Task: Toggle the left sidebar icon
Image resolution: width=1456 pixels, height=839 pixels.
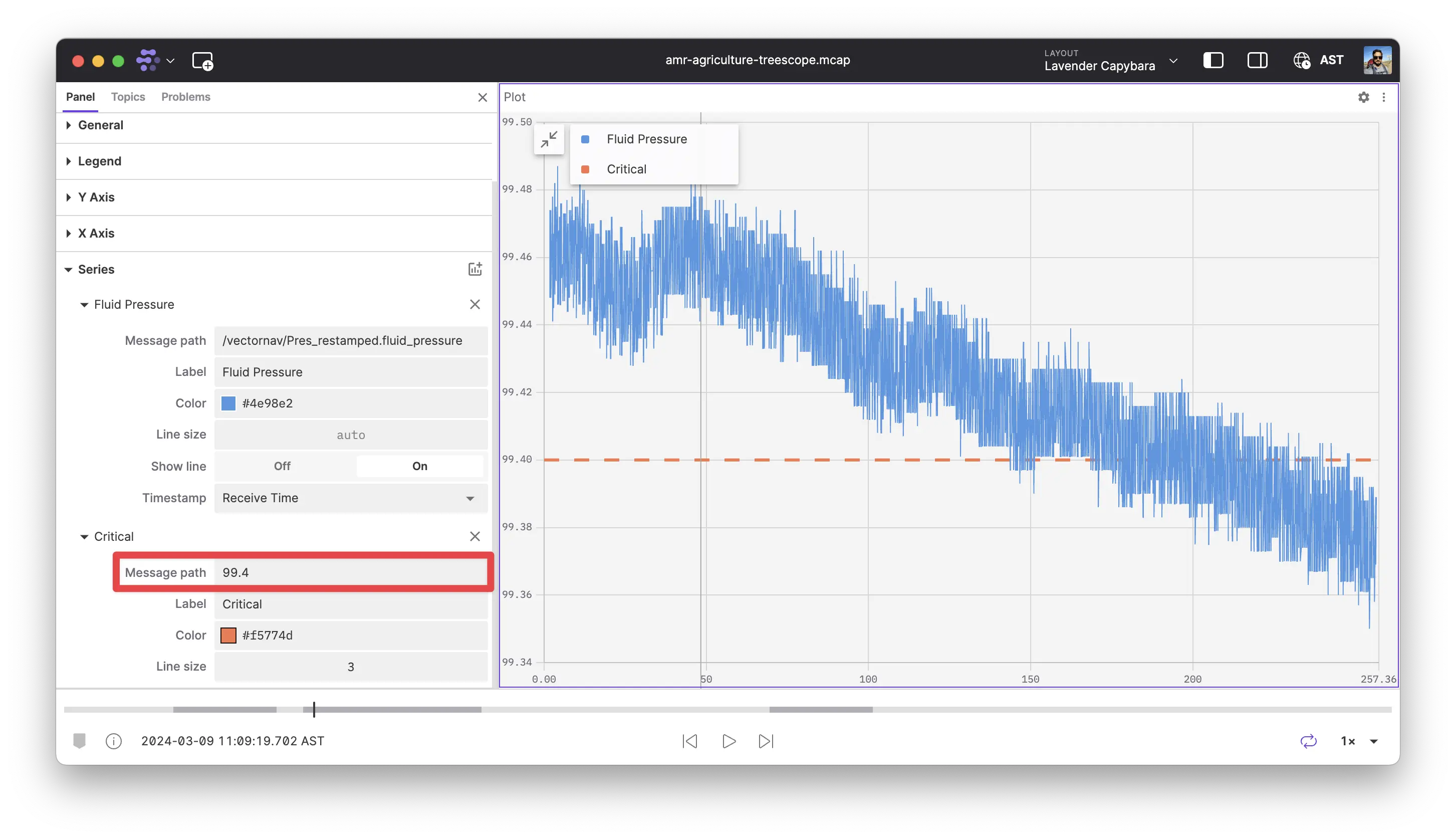Action: click(1214, 60)
